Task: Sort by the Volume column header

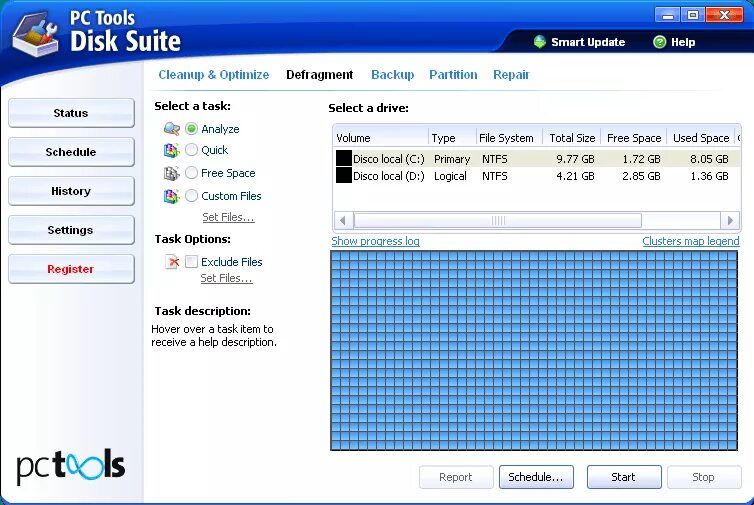Action: (381, 138)
